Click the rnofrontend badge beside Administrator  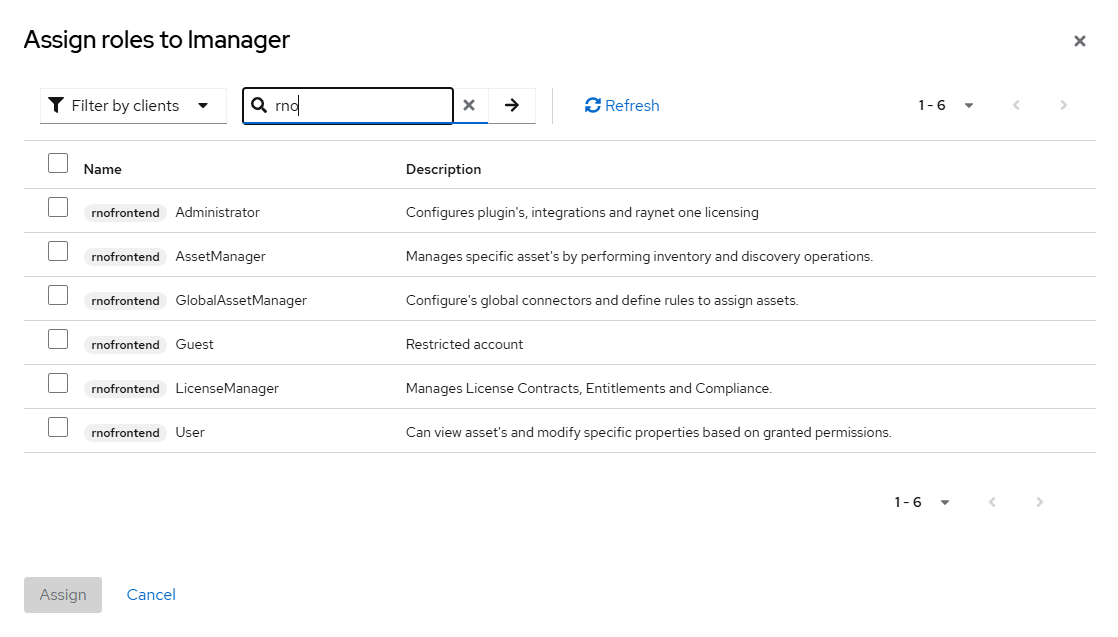point(125,213)
